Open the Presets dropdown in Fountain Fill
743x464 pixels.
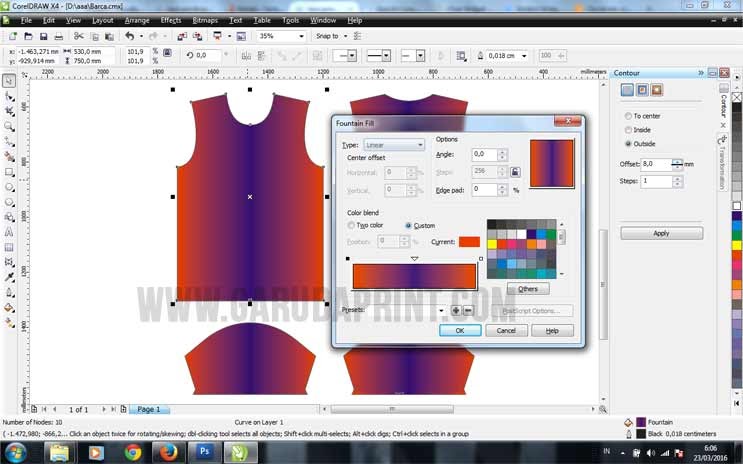(441, 310)
